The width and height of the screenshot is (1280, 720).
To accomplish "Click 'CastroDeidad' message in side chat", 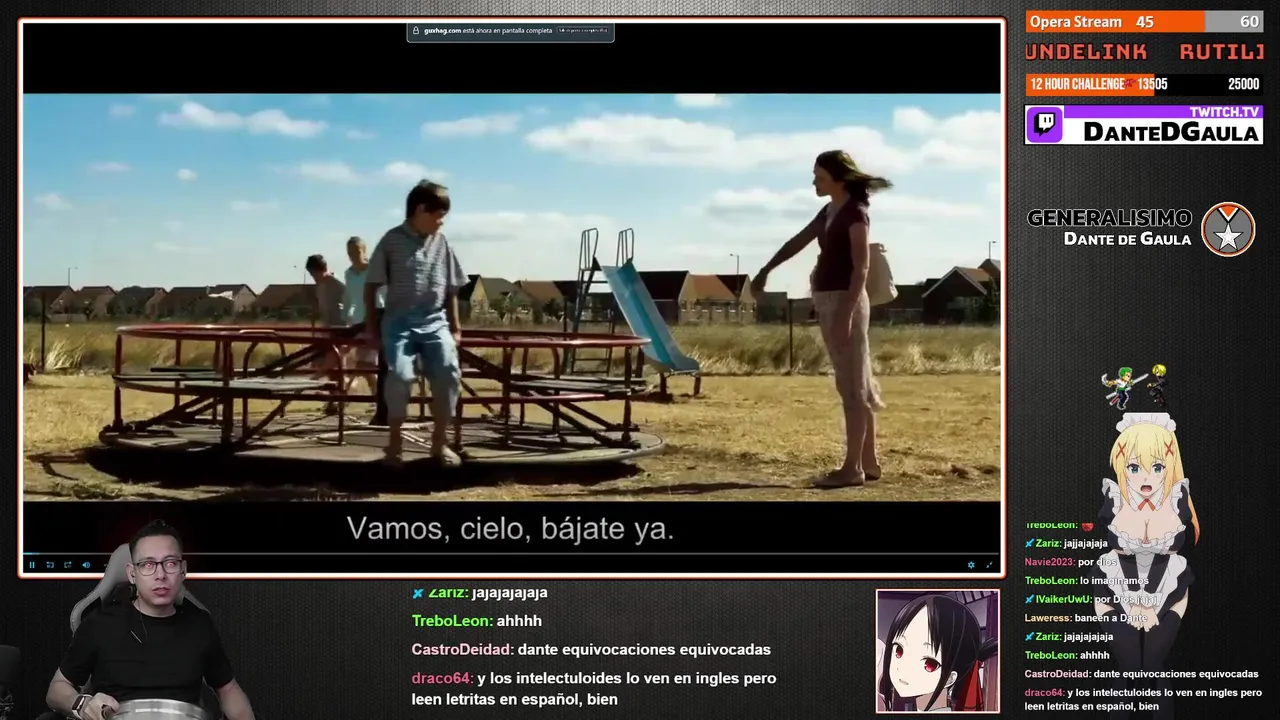I will pos(1141,674).
